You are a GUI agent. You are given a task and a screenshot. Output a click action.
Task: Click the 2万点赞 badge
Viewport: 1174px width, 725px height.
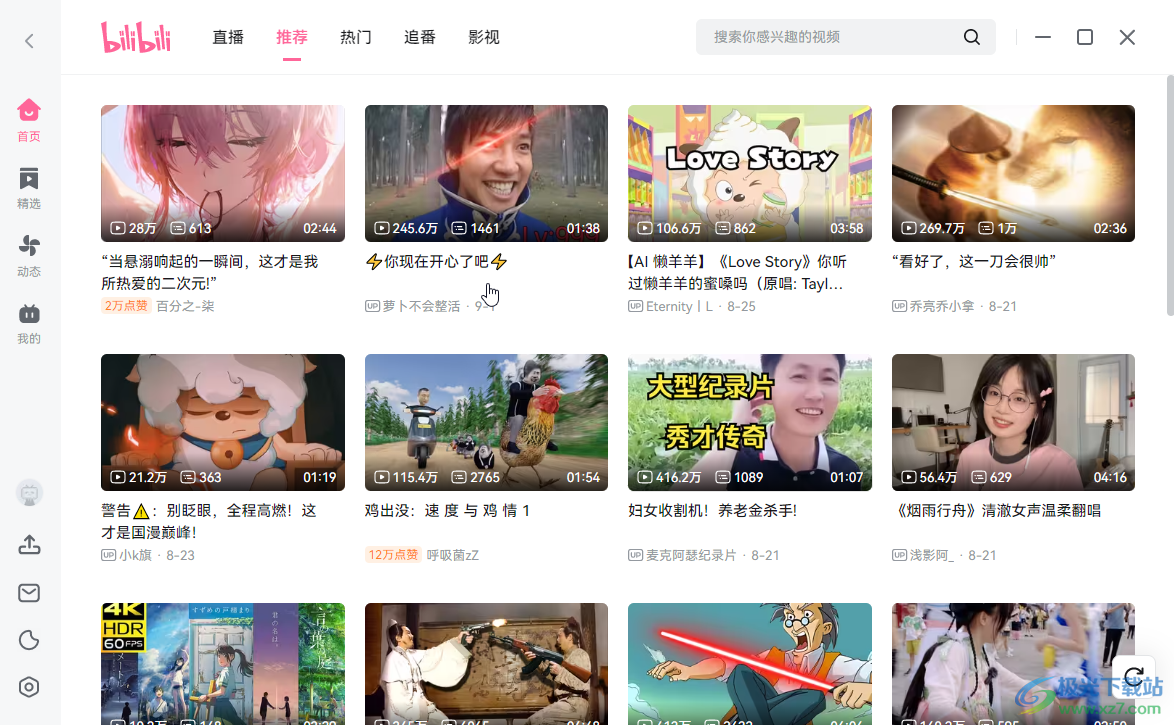point(127,306)
